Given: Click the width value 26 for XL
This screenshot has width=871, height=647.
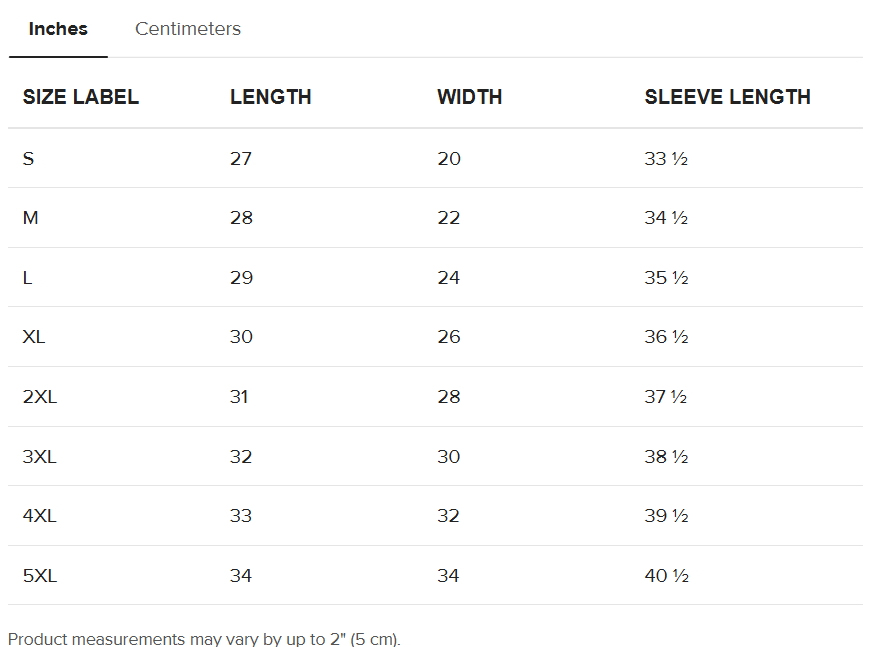Looking at the screenshot, I should pos(449,337).
